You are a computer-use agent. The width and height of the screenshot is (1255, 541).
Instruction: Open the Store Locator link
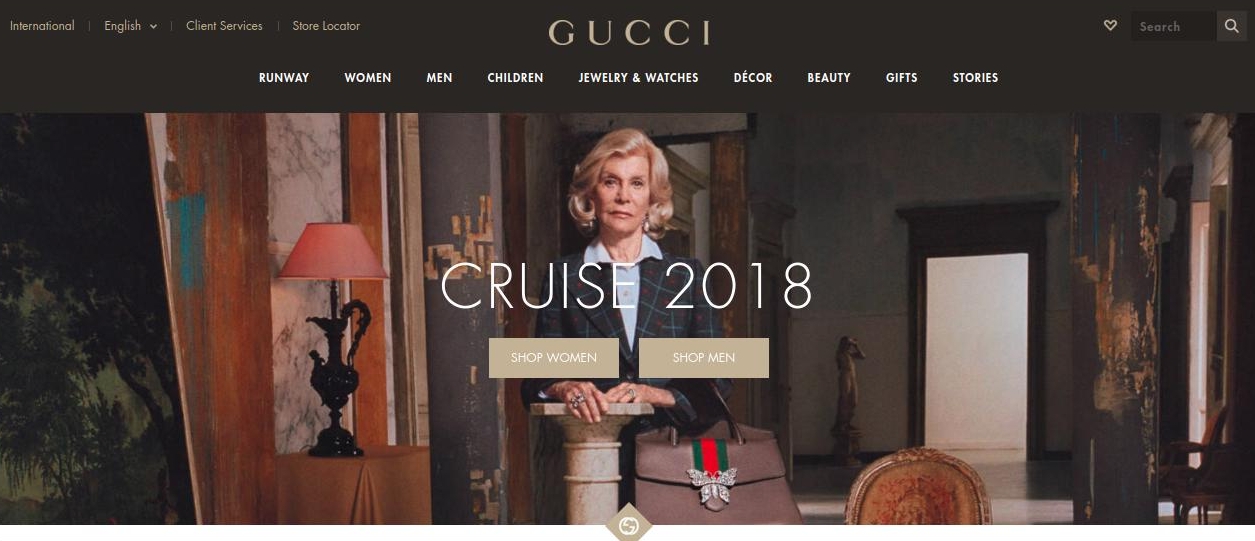coord(326,26)
